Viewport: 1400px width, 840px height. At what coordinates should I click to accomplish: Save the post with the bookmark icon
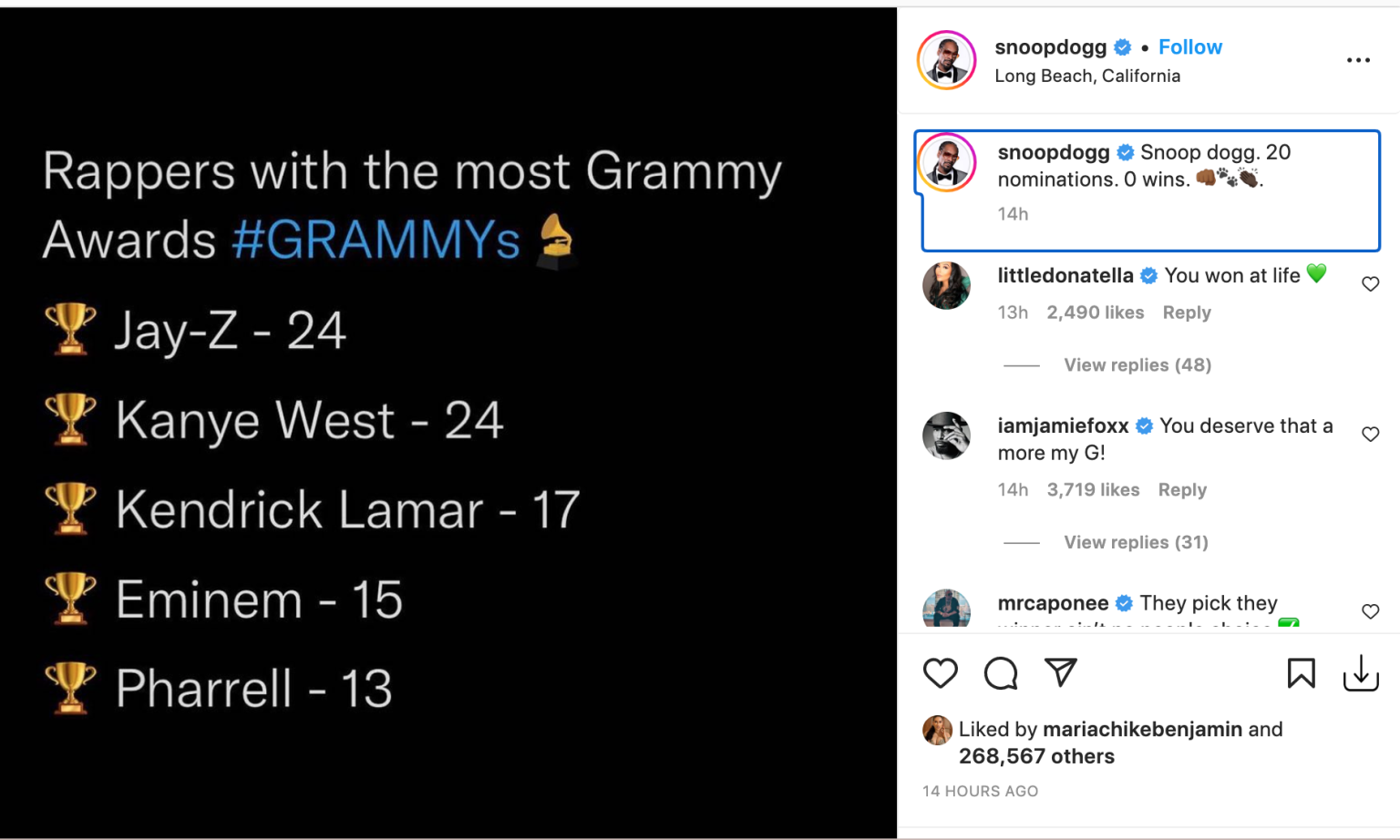pyautogui.click(x=1301, y=673)
